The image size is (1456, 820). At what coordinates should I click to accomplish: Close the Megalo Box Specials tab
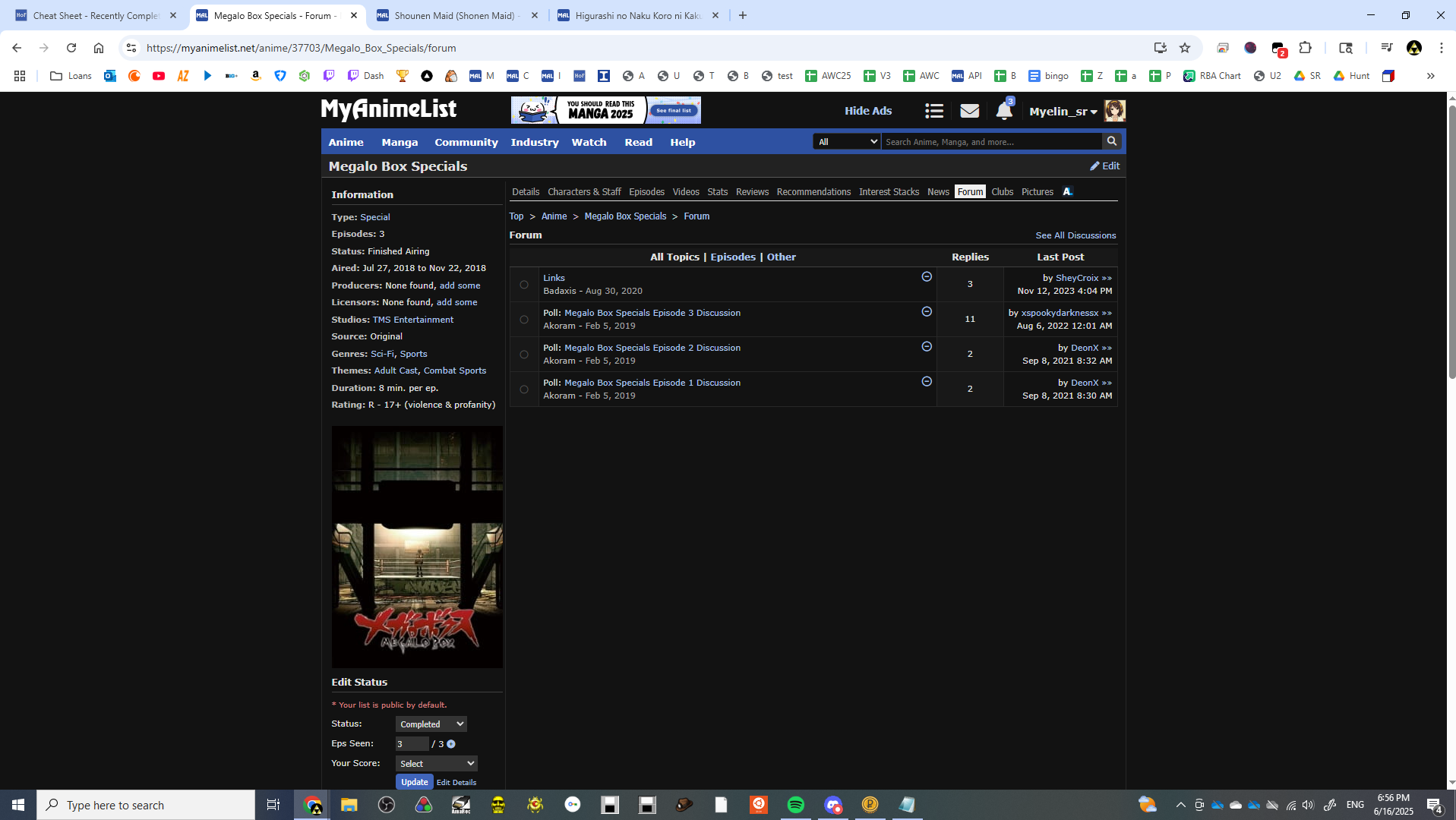point(354,16)
